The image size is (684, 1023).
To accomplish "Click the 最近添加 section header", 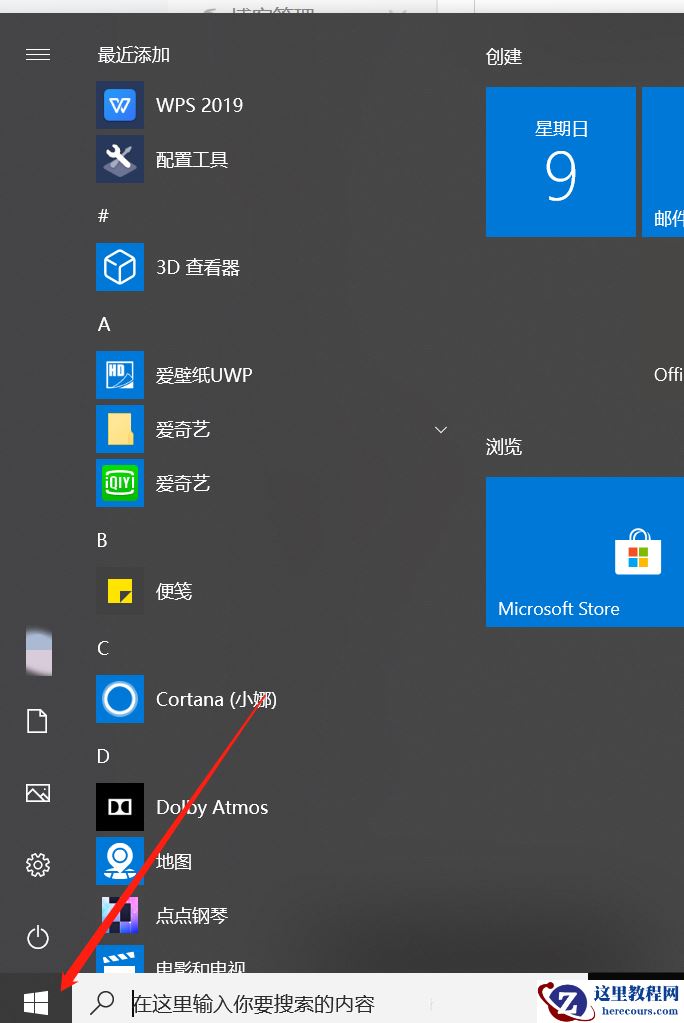I will (x=134, y=55).
